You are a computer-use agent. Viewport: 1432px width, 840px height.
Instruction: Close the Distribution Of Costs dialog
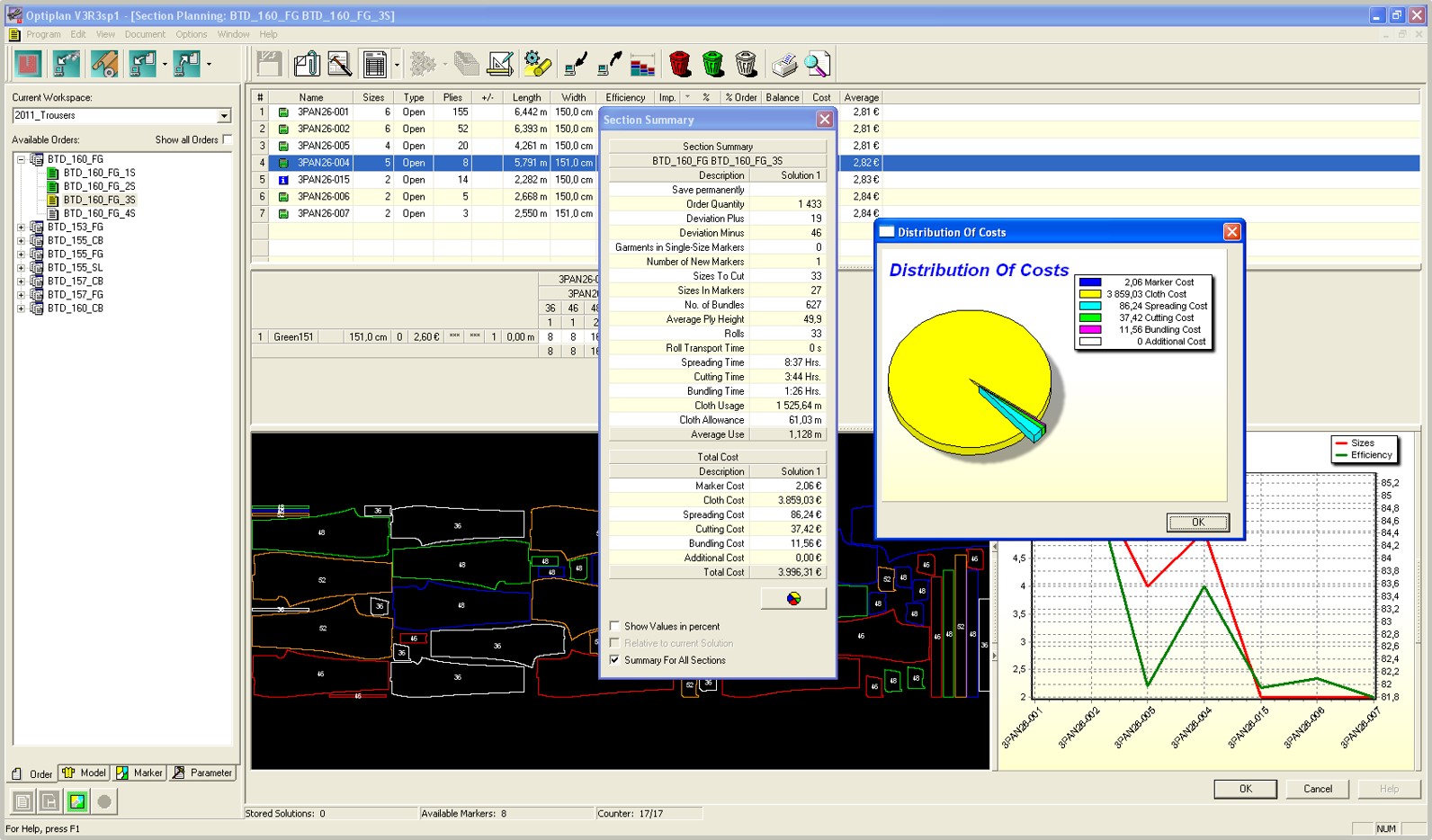[1231, 232]
